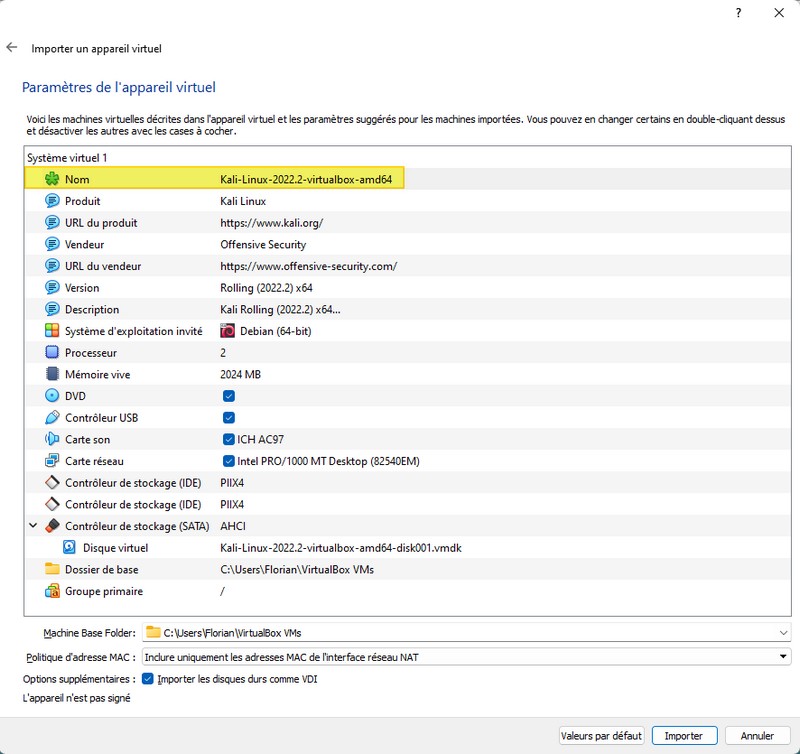Click the Groupe primaire slash value

[x=222, y=591]
